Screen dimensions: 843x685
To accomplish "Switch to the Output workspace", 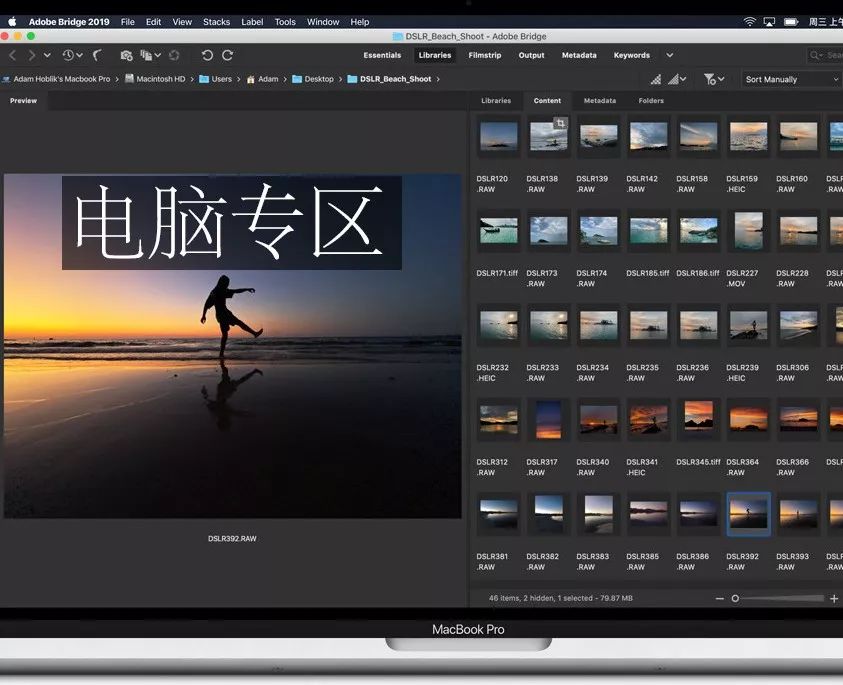I will [531, 55].
